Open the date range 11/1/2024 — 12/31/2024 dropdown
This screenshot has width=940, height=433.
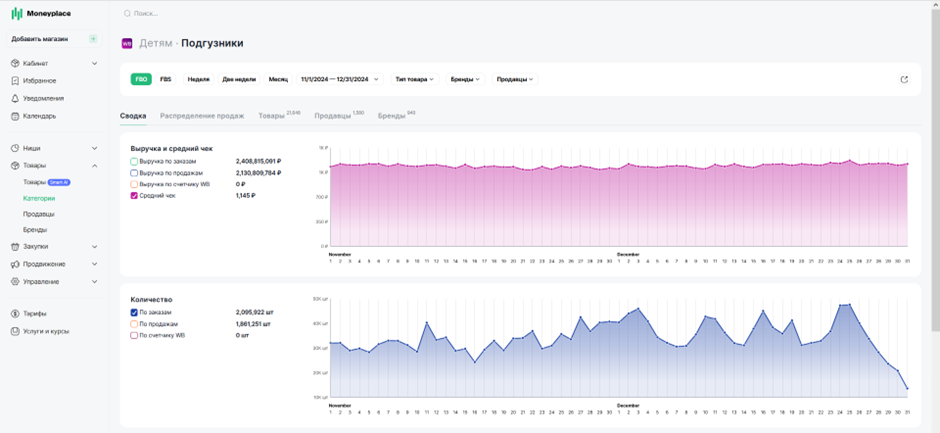(340, 79)
